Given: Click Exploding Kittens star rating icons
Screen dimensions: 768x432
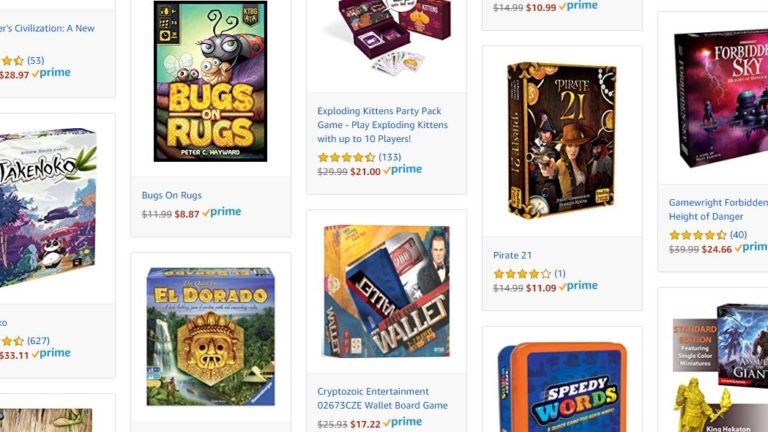Looking at the screenshot, I should 346,157.
